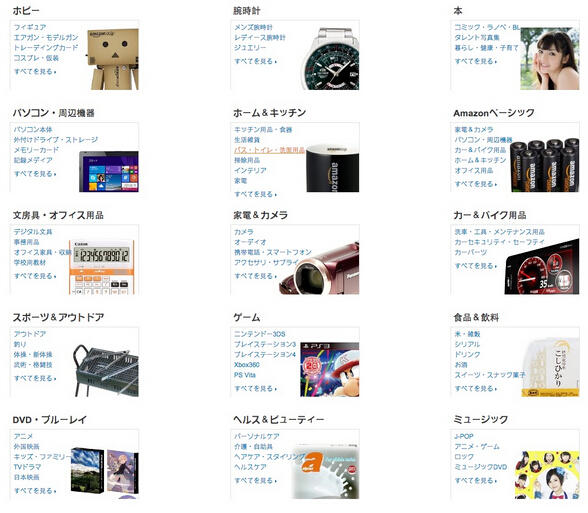The width and height of the screenshot is (588, 513).
Task: Open the J-POP link
Action: [x=464, y=436]
